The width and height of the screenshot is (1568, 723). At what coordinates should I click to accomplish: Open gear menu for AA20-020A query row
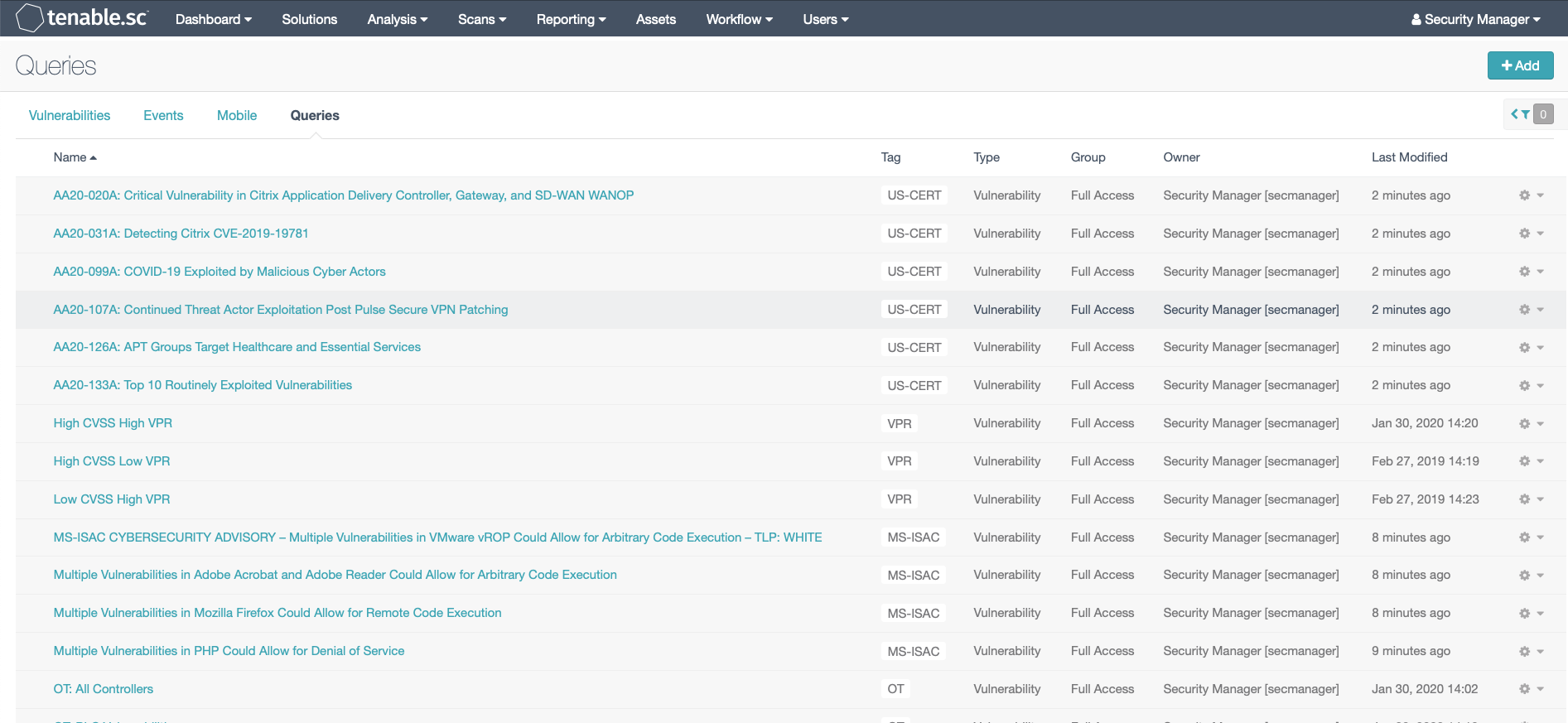1531,195
